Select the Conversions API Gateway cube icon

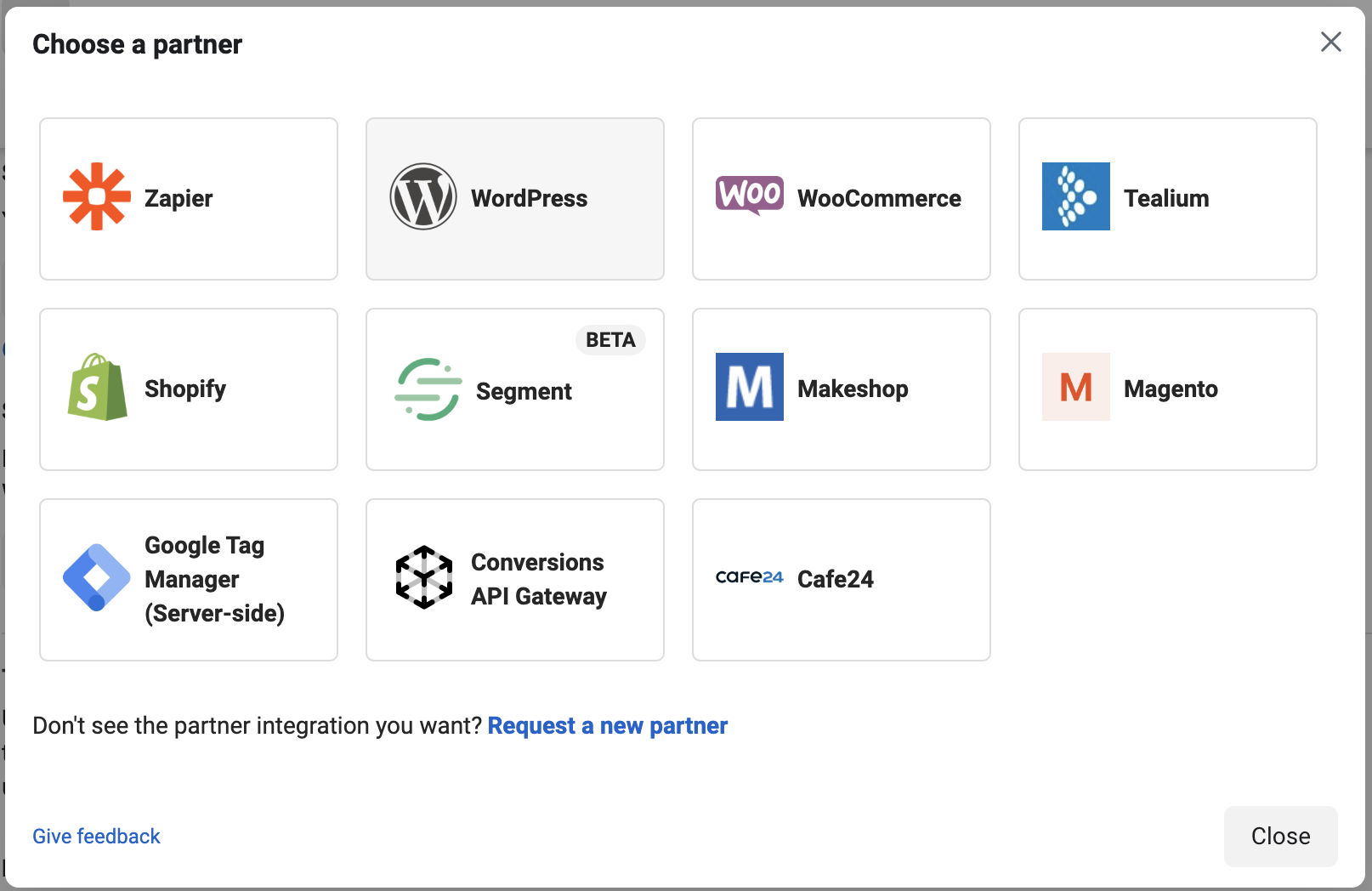423,577
